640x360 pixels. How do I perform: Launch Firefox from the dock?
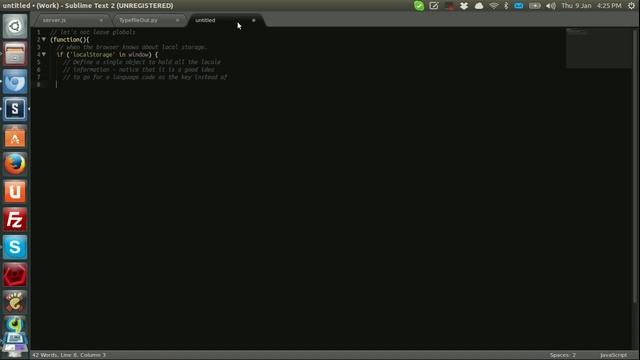[x=15, y=164]
